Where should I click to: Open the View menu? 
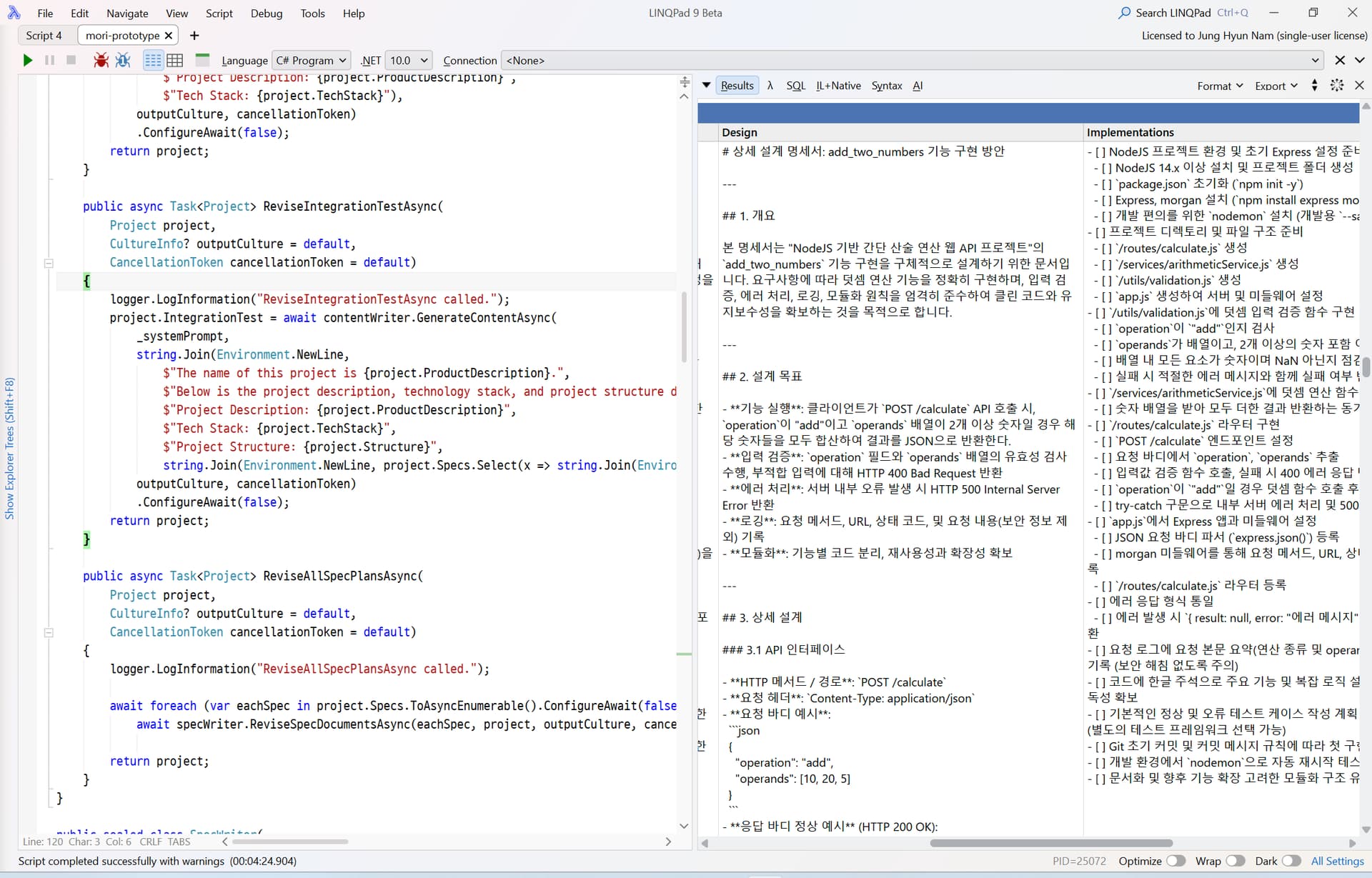click(177, 13)
